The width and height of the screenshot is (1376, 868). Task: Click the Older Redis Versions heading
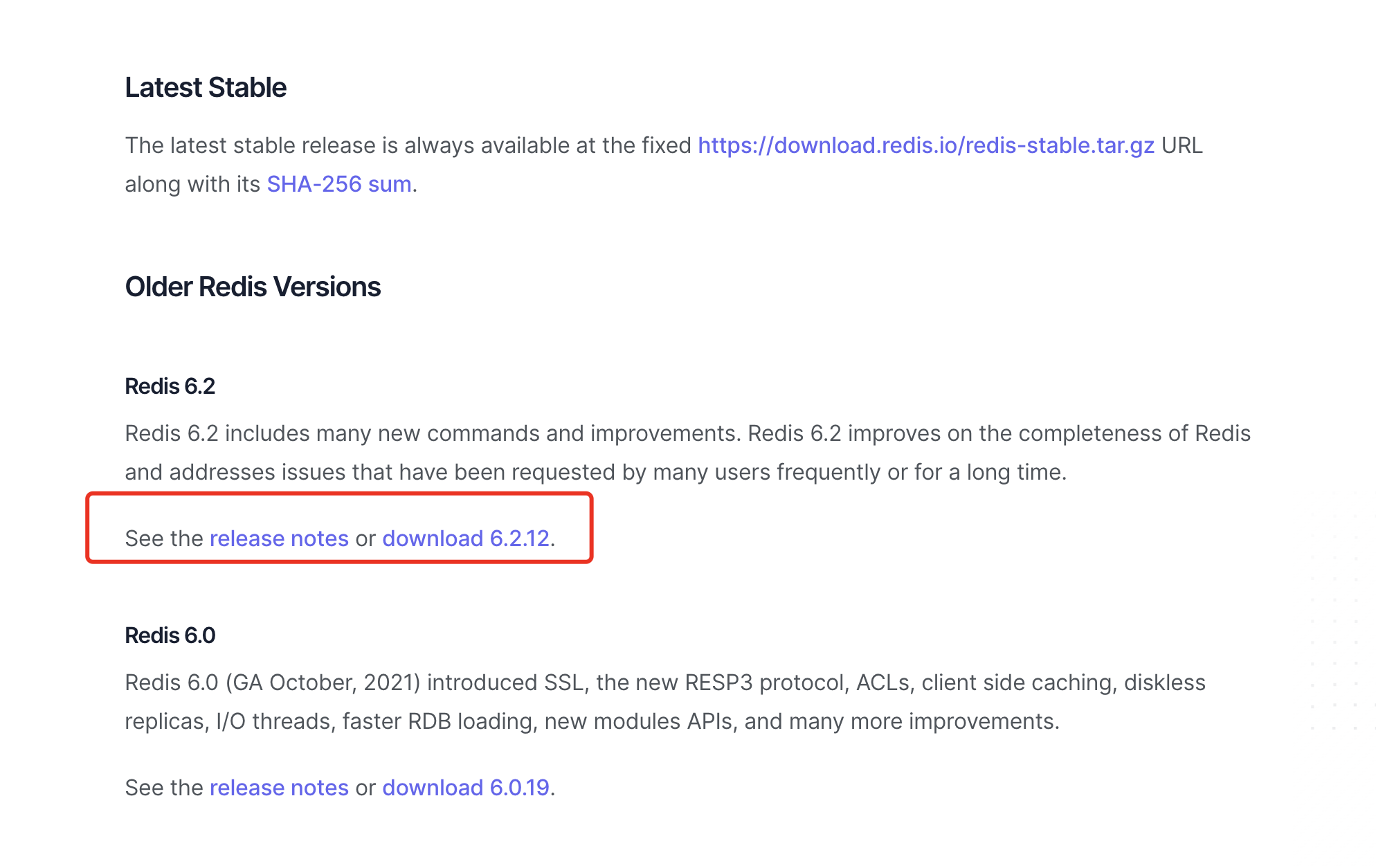[x=253, y=287]
